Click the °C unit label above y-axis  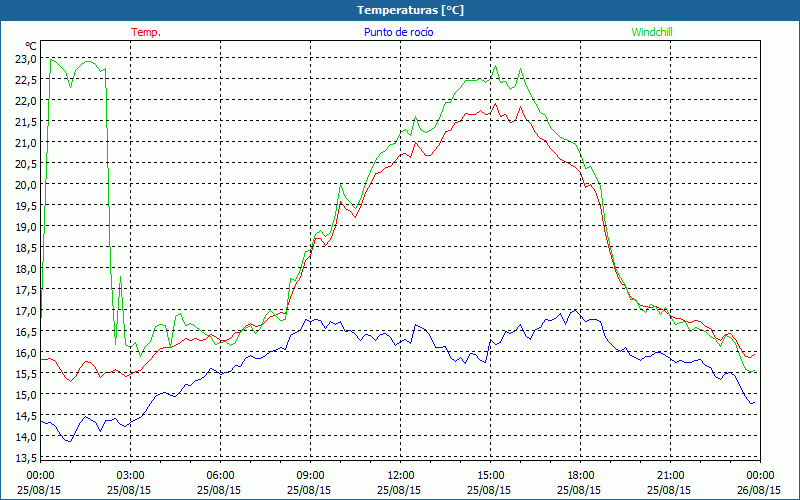30,46
